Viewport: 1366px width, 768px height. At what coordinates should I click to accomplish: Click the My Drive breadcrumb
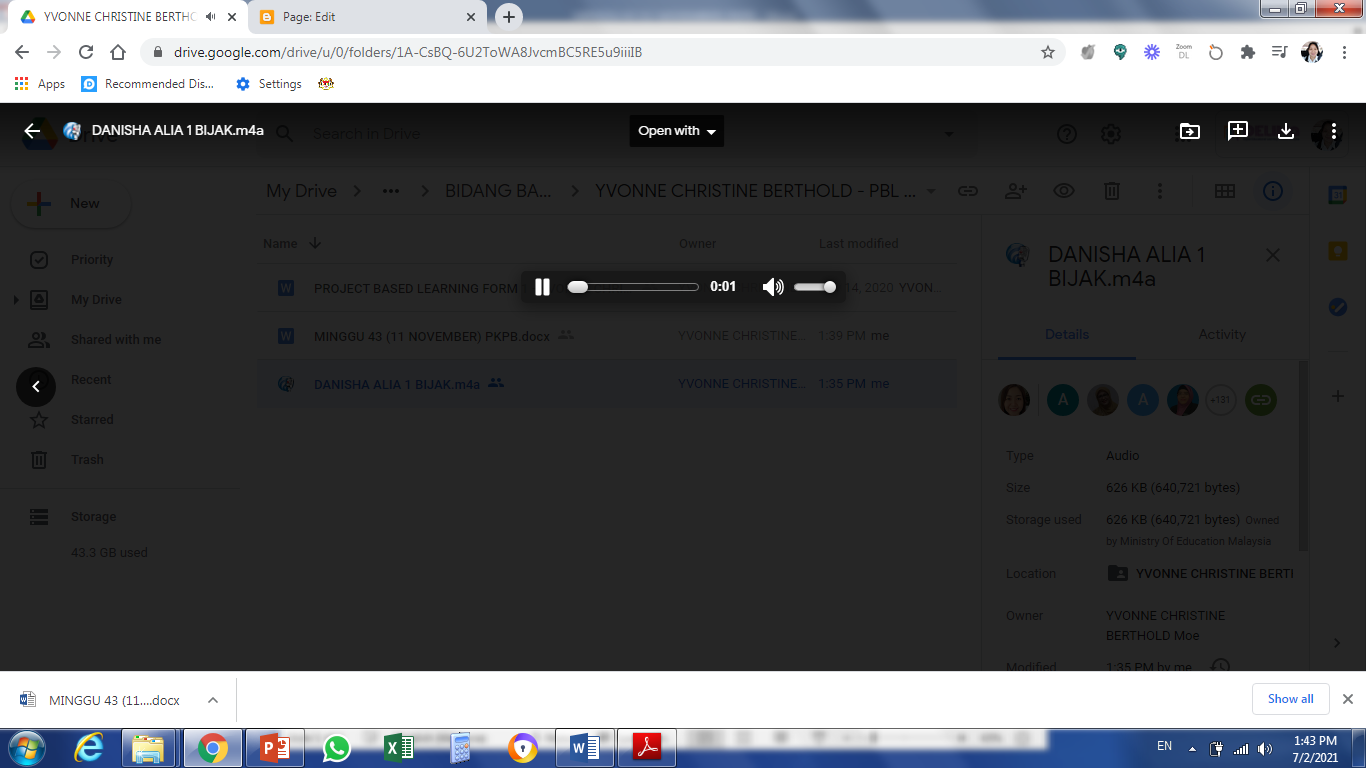click(301, 191)
